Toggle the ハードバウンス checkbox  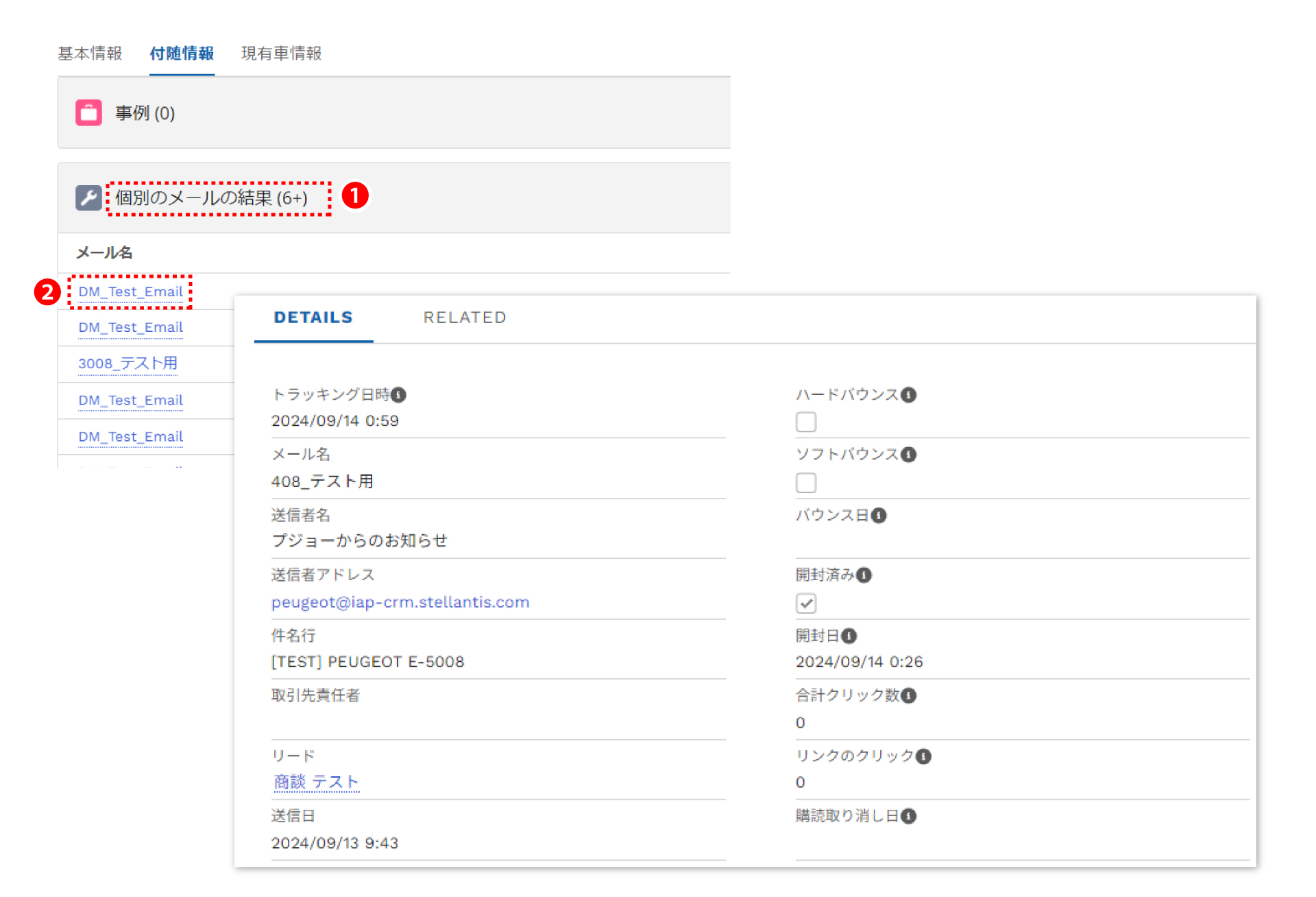point(806,422)
